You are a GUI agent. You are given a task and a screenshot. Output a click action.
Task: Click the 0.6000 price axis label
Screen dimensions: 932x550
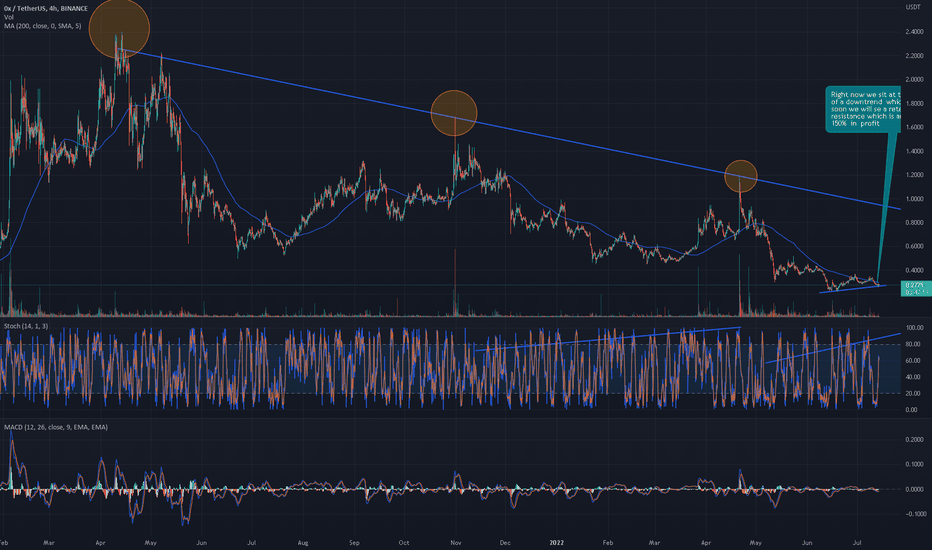pos(914,246)
